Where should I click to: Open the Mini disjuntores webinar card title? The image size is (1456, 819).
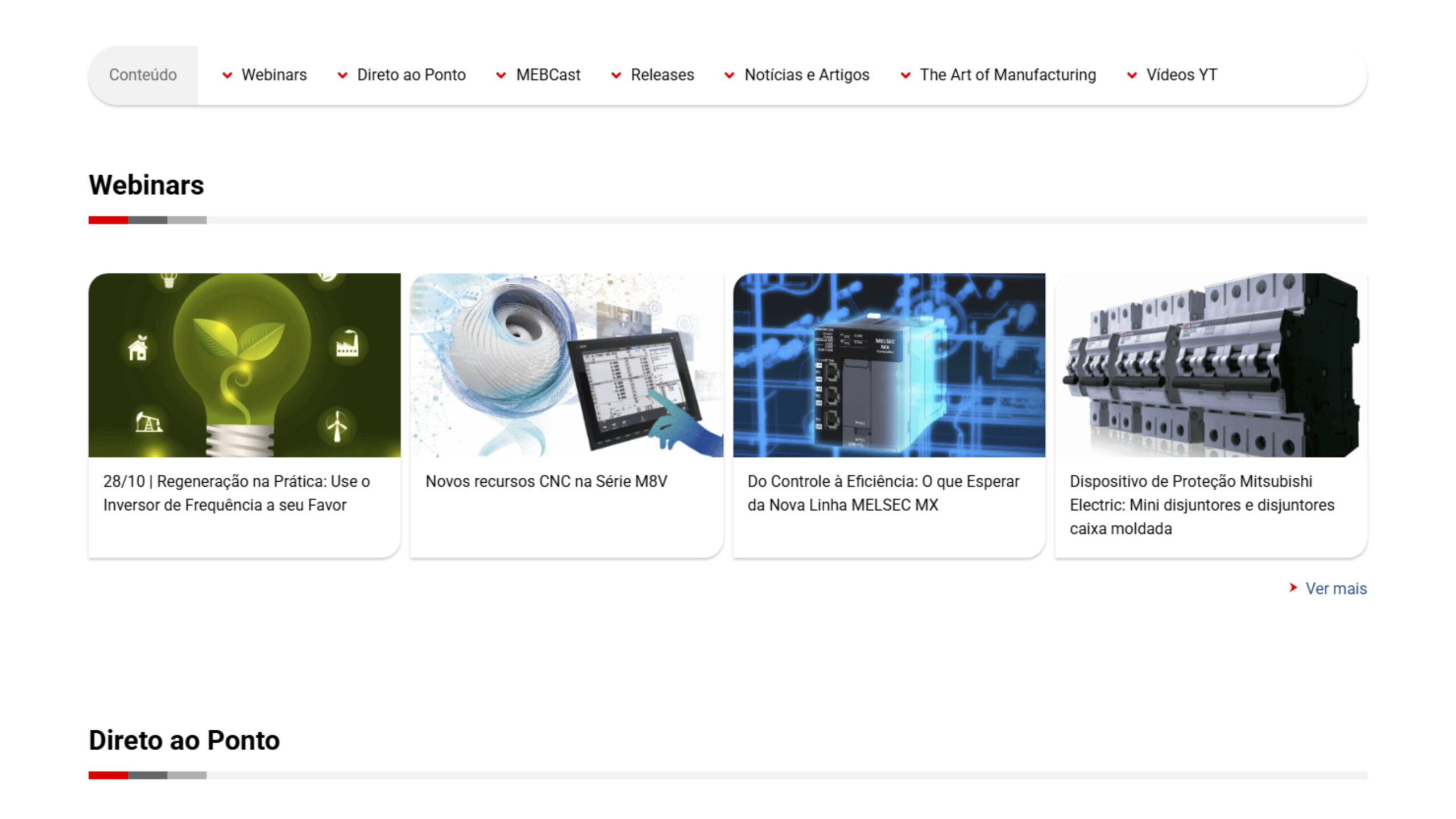[1201, 505]
